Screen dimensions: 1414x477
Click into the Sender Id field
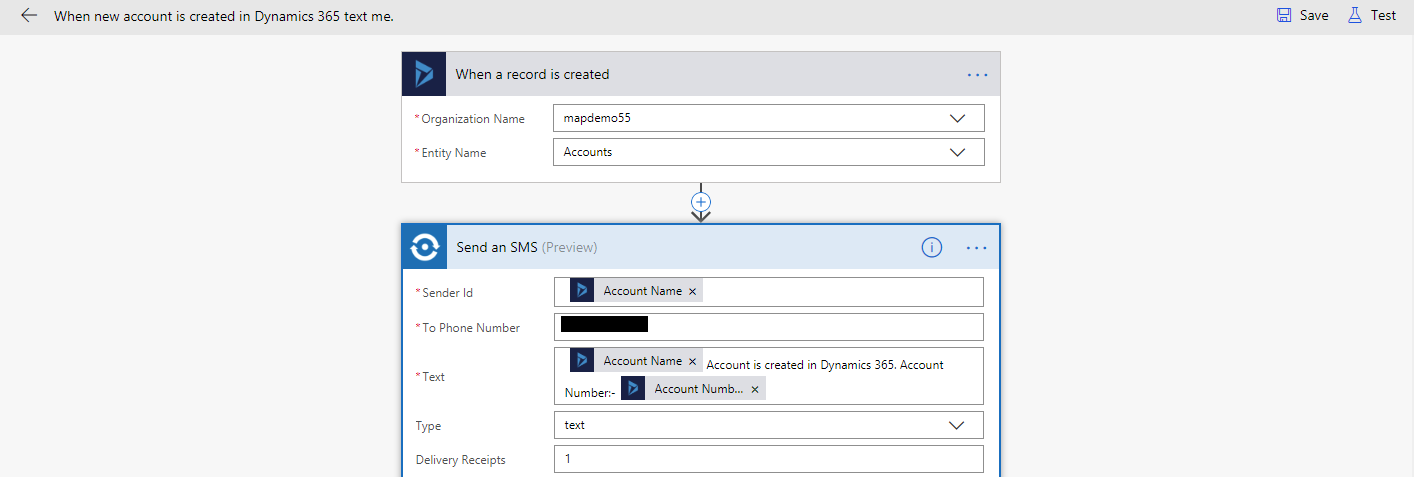[769, 292]
